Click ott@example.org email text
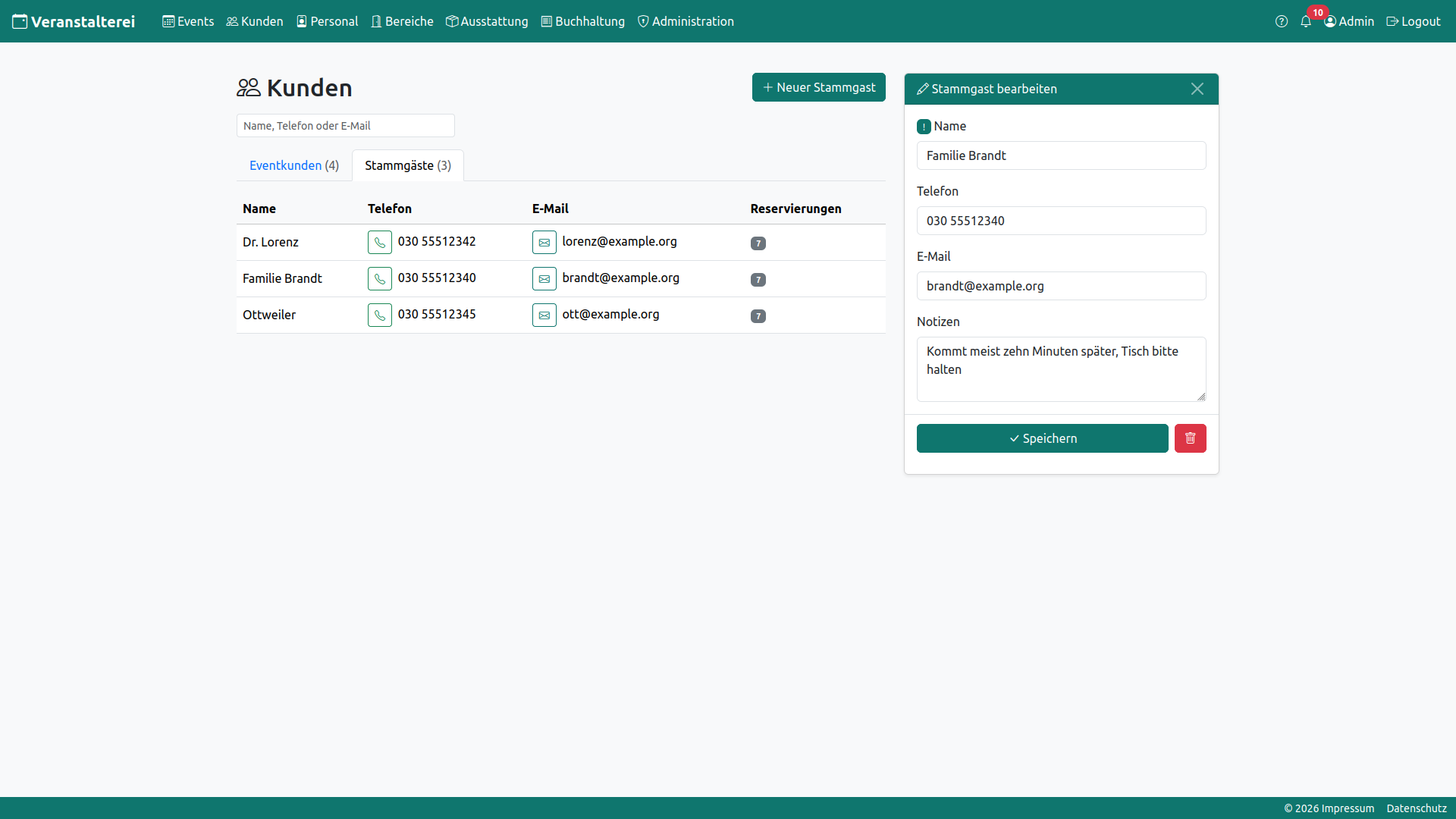The width and height of the screenshot is (1456, 819). pos(610,315)
